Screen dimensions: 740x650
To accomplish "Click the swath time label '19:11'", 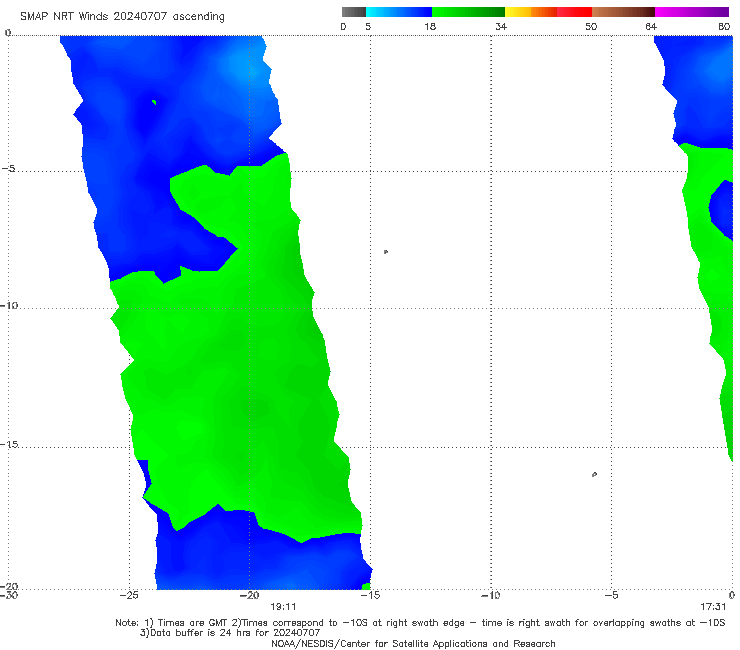I will tap(283, 607).
